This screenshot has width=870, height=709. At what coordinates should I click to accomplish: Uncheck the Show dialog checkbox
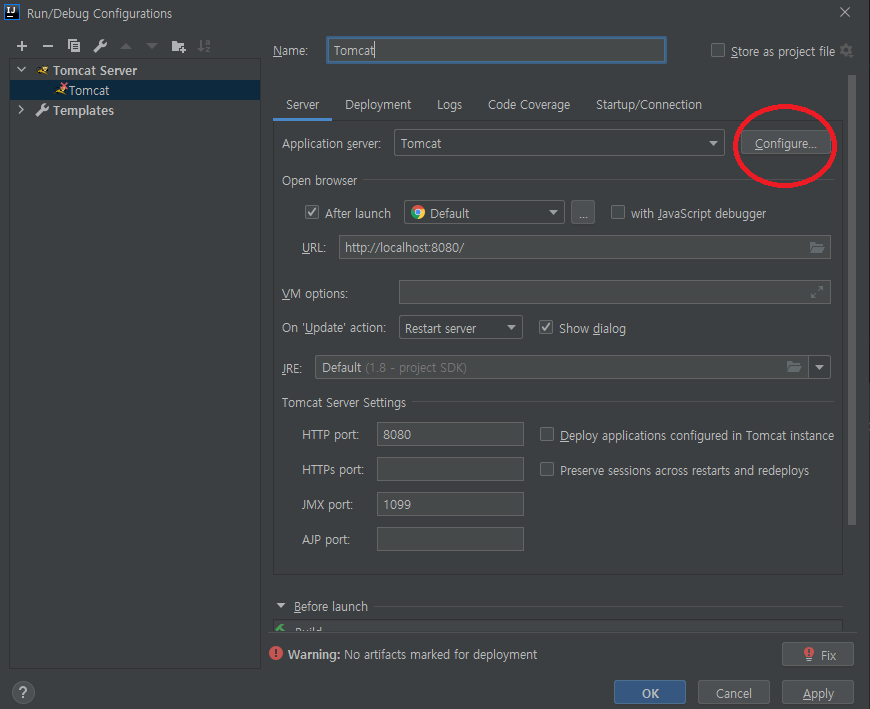pyautogui.click(x=546, y=327)
